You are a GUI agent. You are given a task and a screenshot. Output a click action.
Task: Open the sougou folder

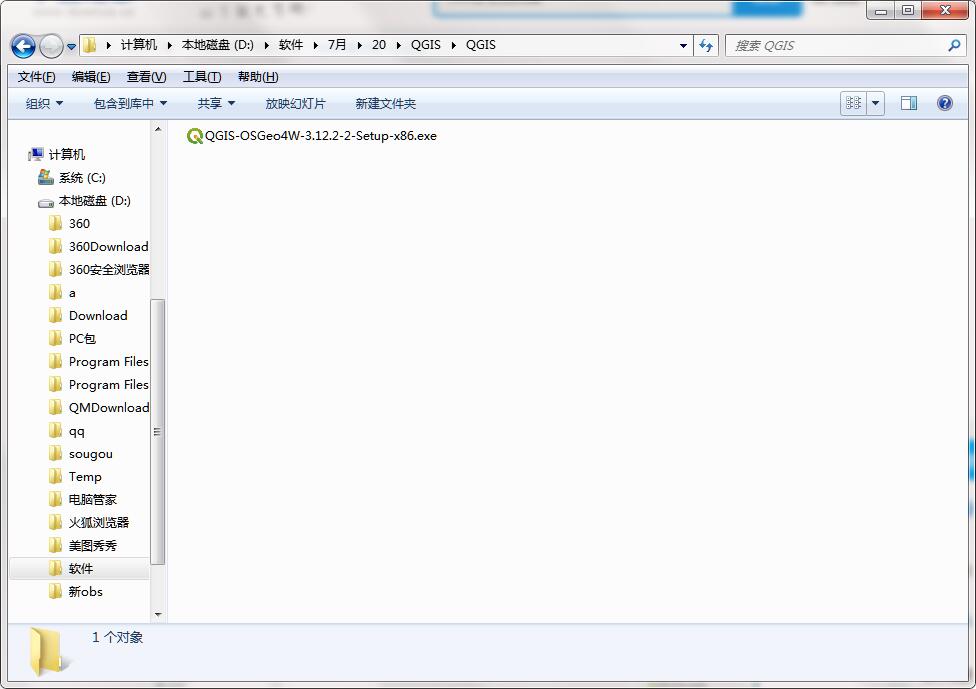(91, 454)
